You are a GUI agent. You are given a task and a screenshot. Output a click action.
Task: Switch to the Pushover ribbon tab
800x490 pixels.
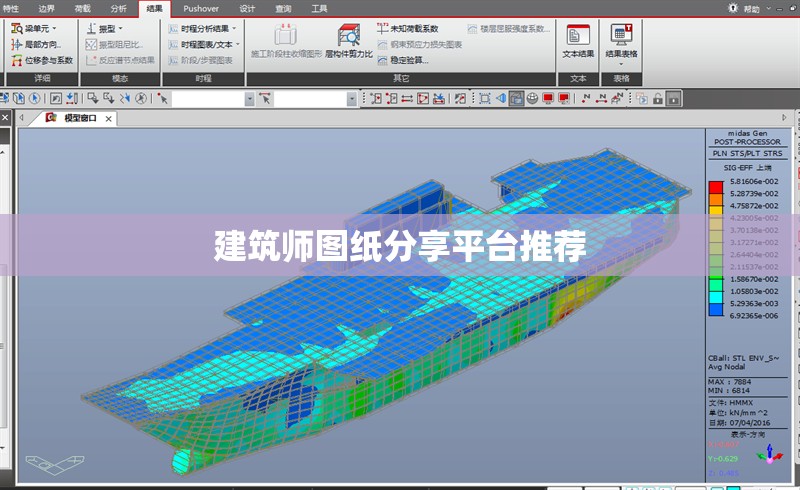201,8
